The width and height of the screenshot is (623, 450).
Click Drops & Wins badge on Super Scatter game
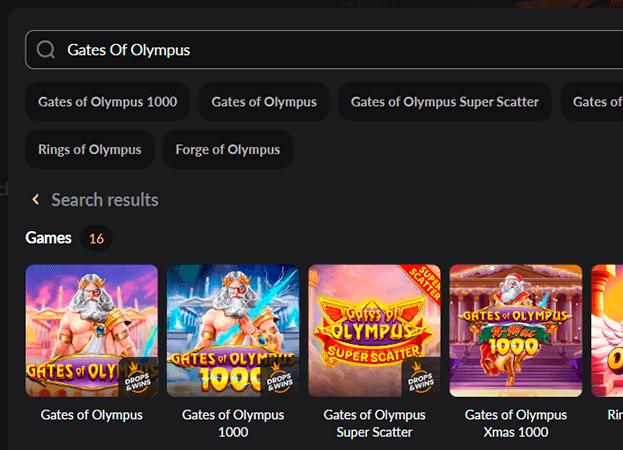[x=422, y=377]
